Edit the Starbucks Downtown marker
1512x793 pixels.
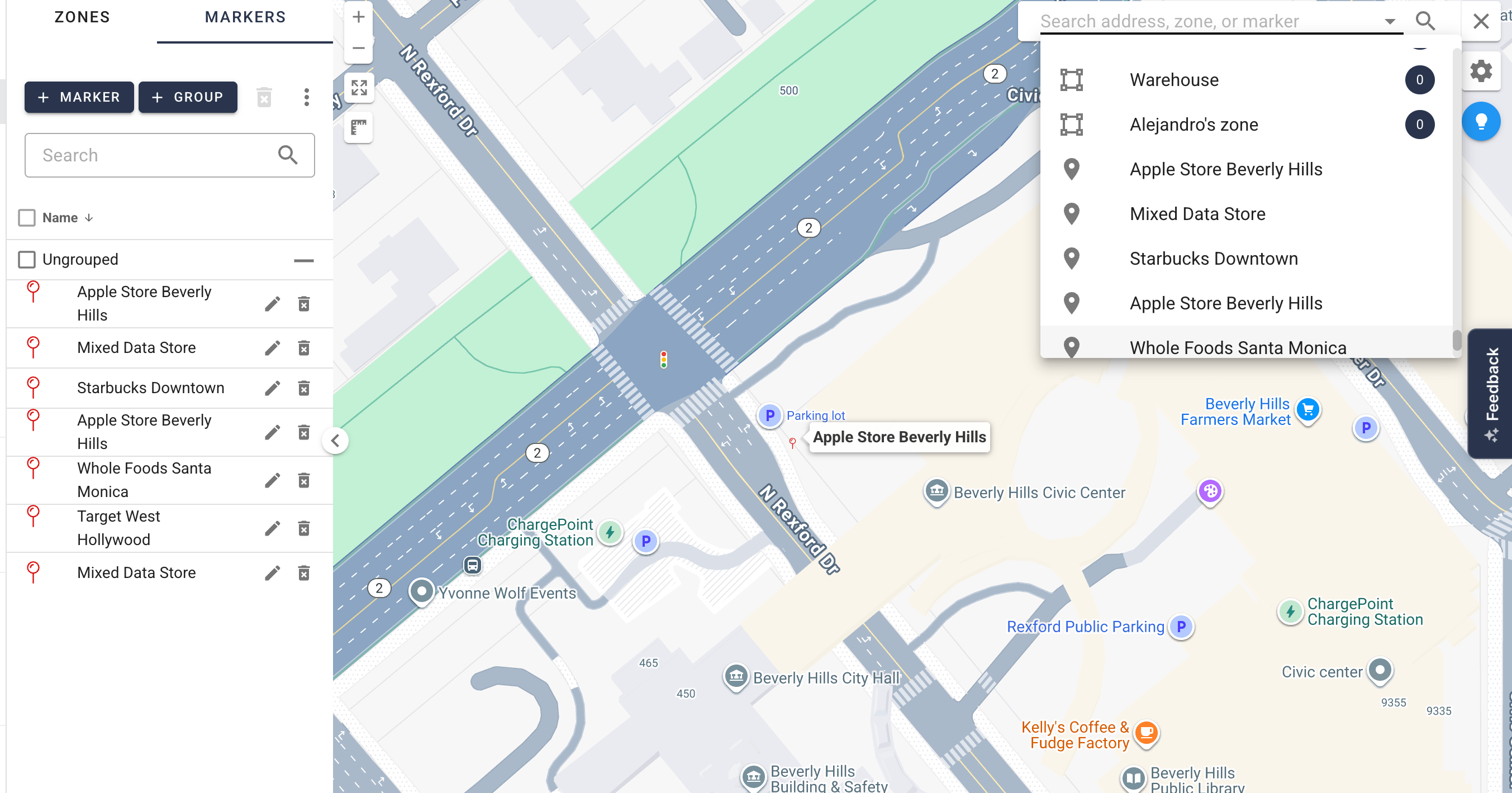[x=272, y=388]
